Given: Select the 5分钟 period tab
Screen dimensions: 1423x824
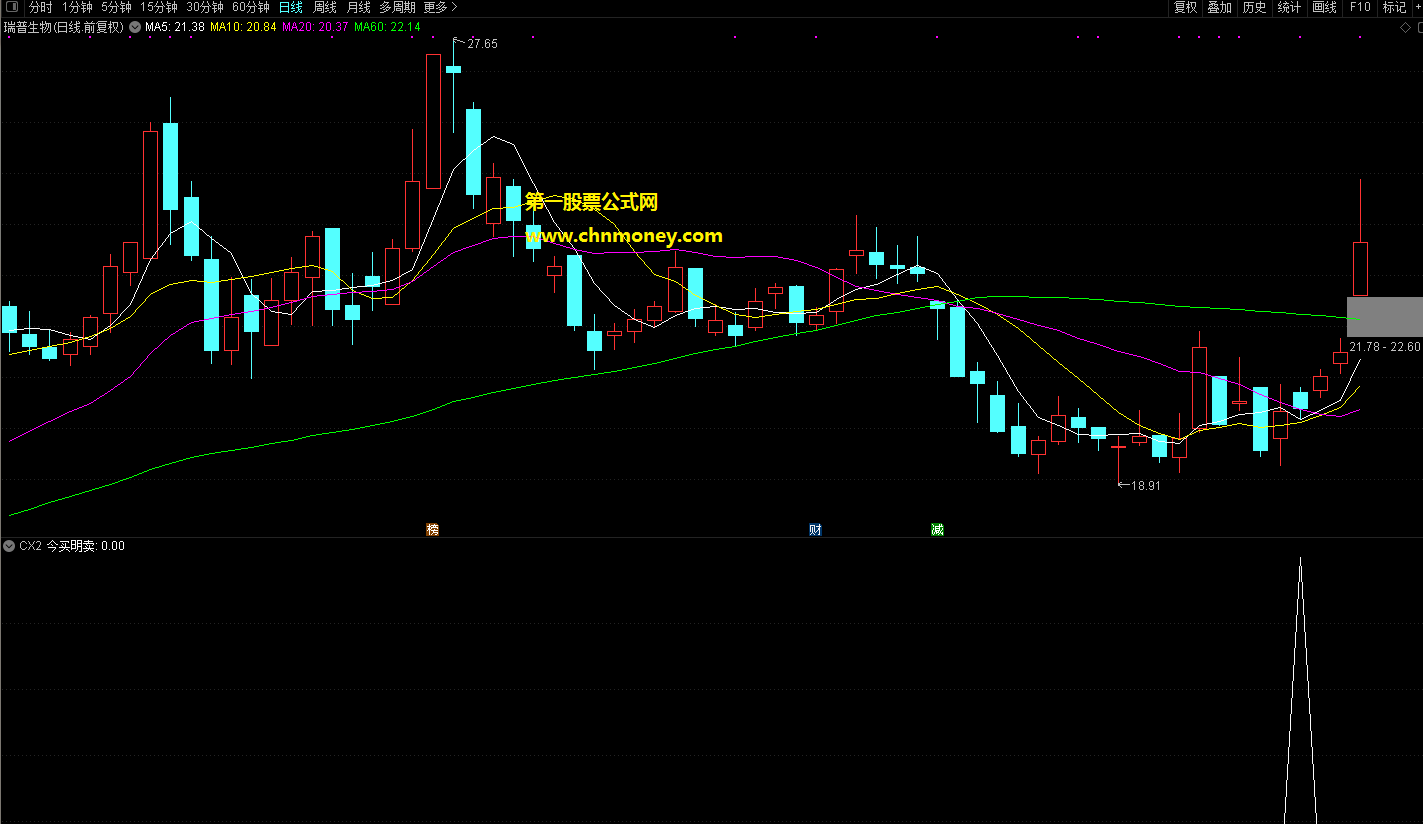Looking at the screenshot, I should pyautogui.click(x=116, y=7).
